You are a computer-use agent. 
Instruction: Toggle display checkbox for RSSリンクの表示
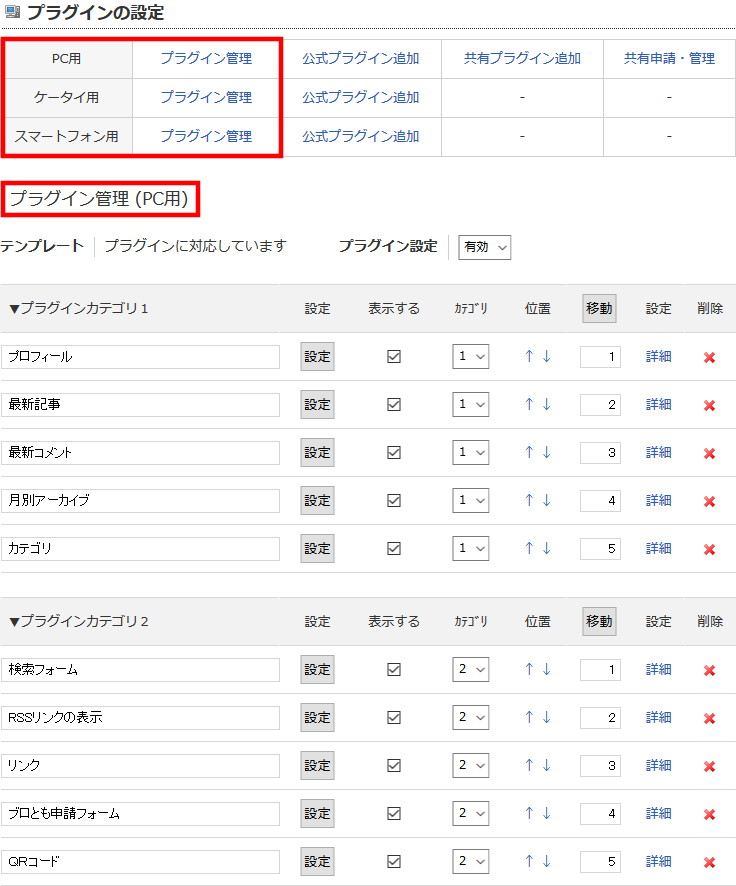click(394, 718)
